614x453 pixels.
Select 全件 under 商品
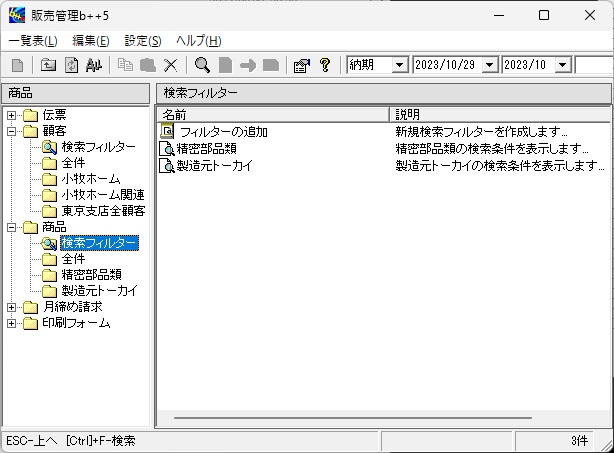[x=73, y=259]
